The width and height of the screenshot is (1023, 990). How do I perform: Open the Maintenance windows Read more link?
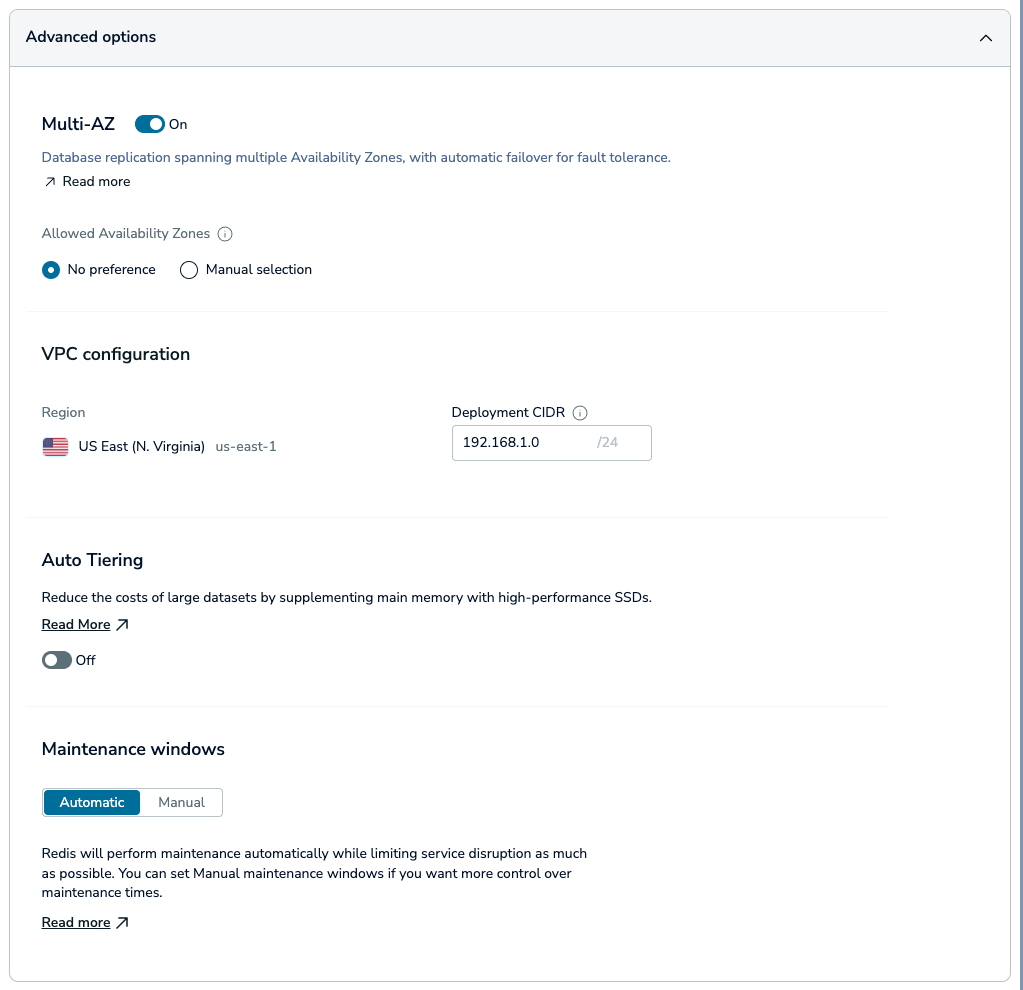pyautogui.click(x=76, y=923)
